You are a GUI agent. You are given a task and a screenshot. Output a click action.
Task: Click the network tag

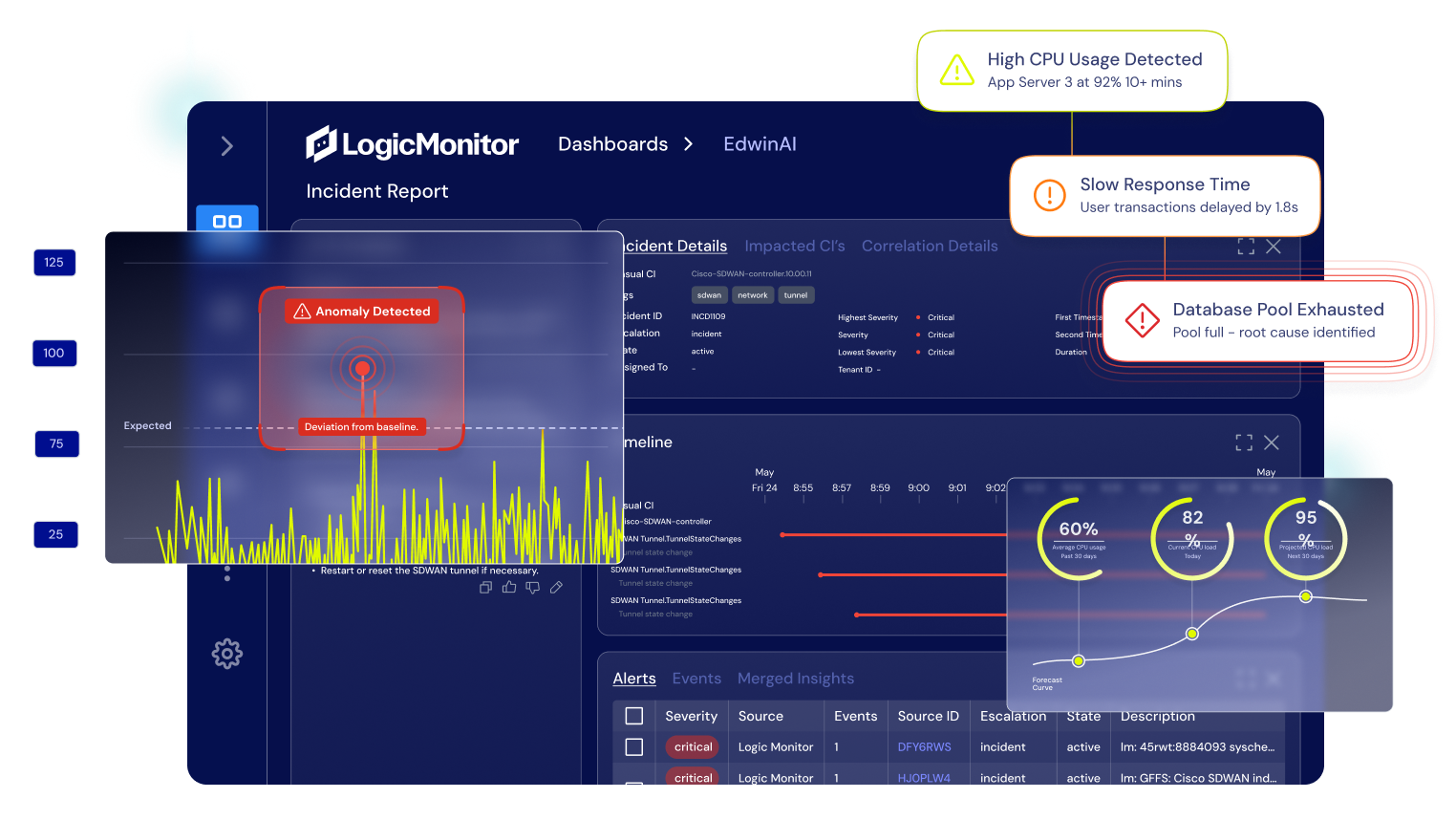pyautogui.click(x=753, y=295)
